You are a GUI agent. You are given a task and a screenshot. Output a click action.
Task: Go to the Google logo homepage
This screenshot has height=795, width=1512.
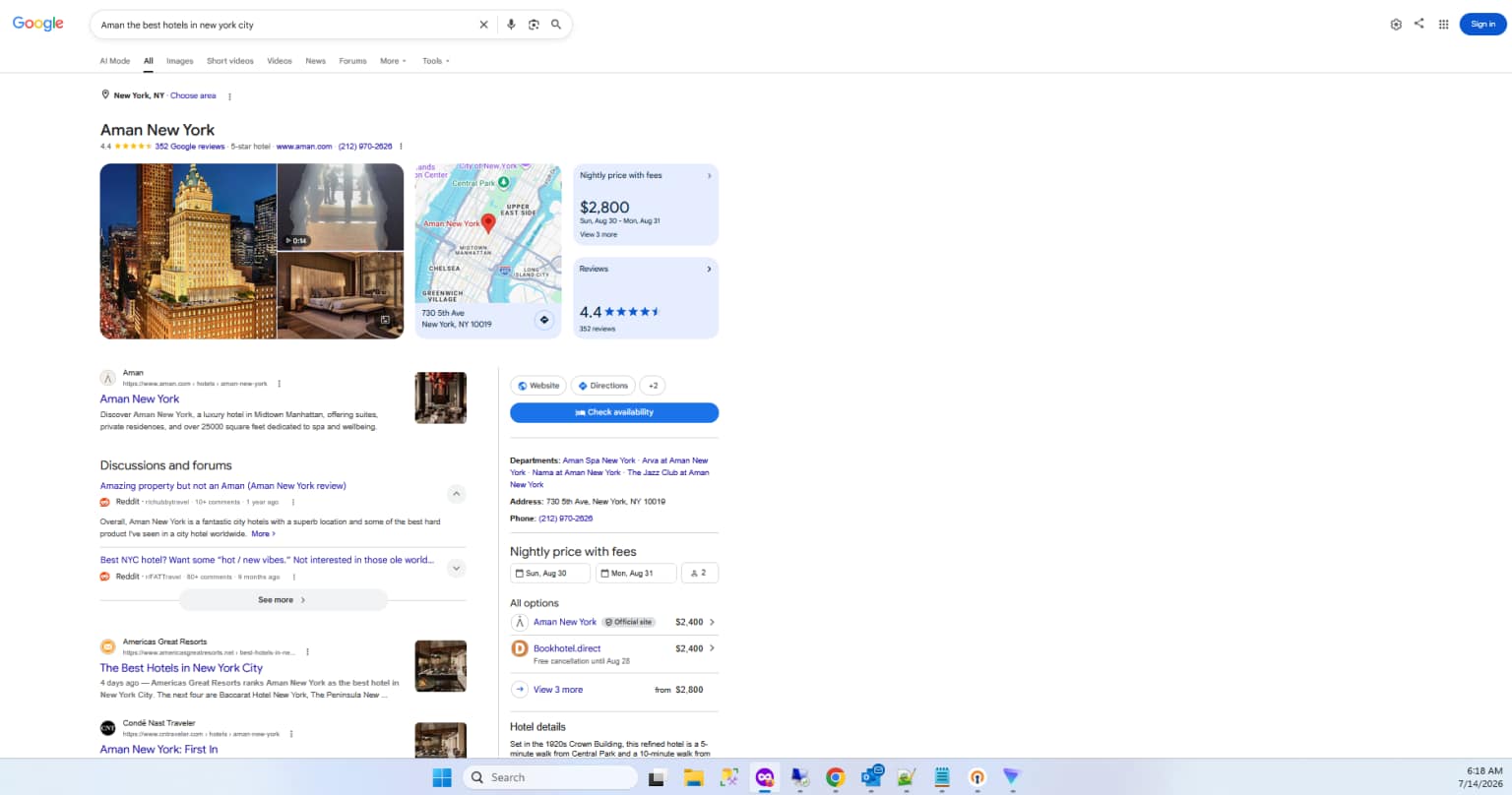pyautogui.click(x=38, y=24)
